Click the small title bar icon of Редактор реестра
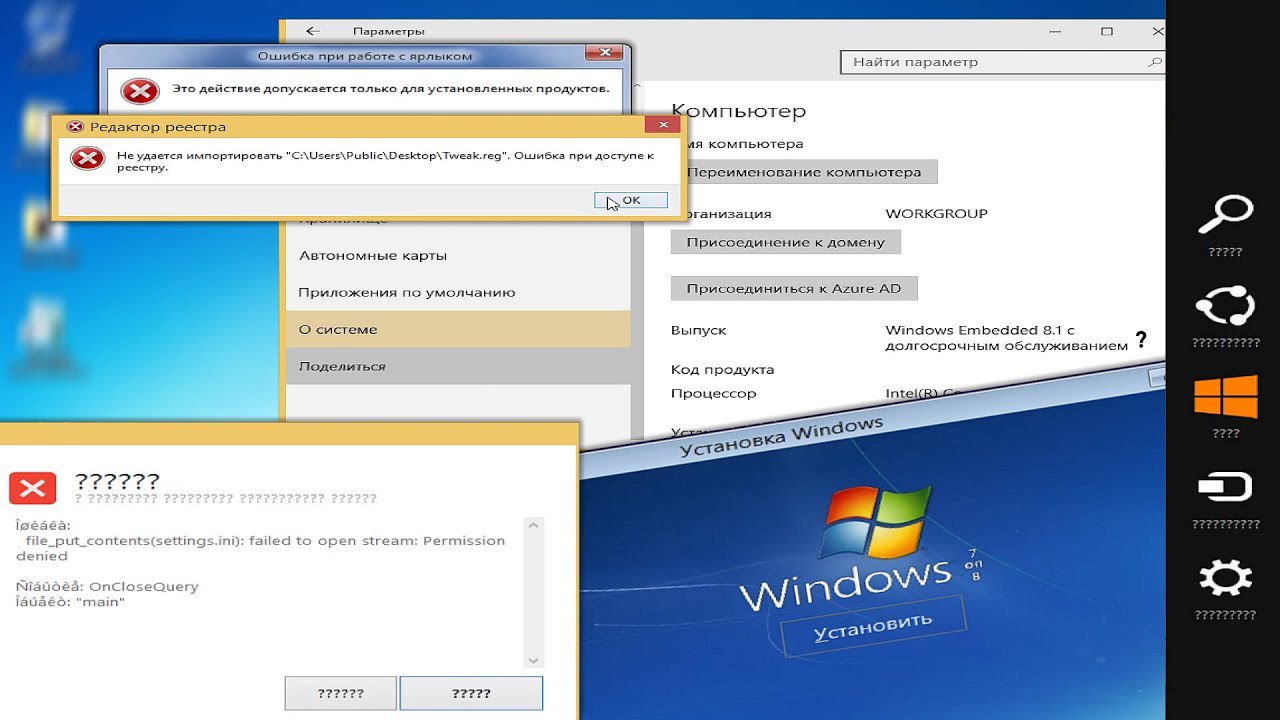 74,127
